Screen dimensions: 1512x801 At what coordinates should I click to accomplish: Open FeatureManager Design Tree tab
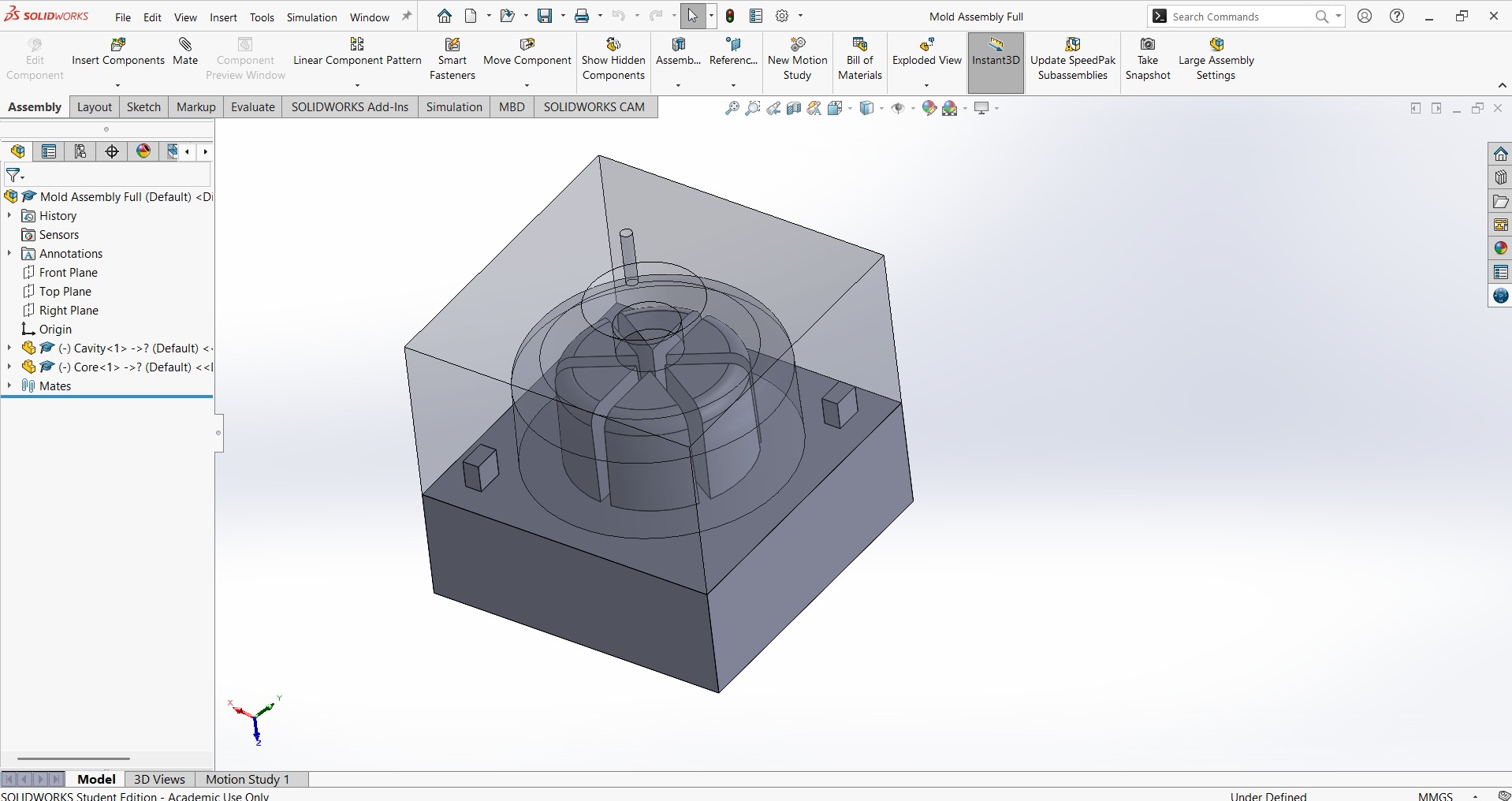(x=17, y=151)
